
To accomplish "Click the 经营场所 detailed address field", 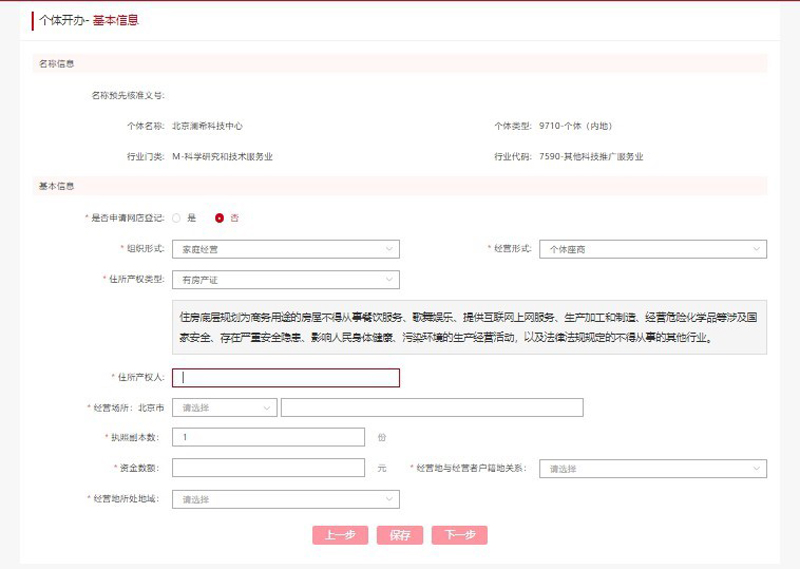I will tap(432, 408).
